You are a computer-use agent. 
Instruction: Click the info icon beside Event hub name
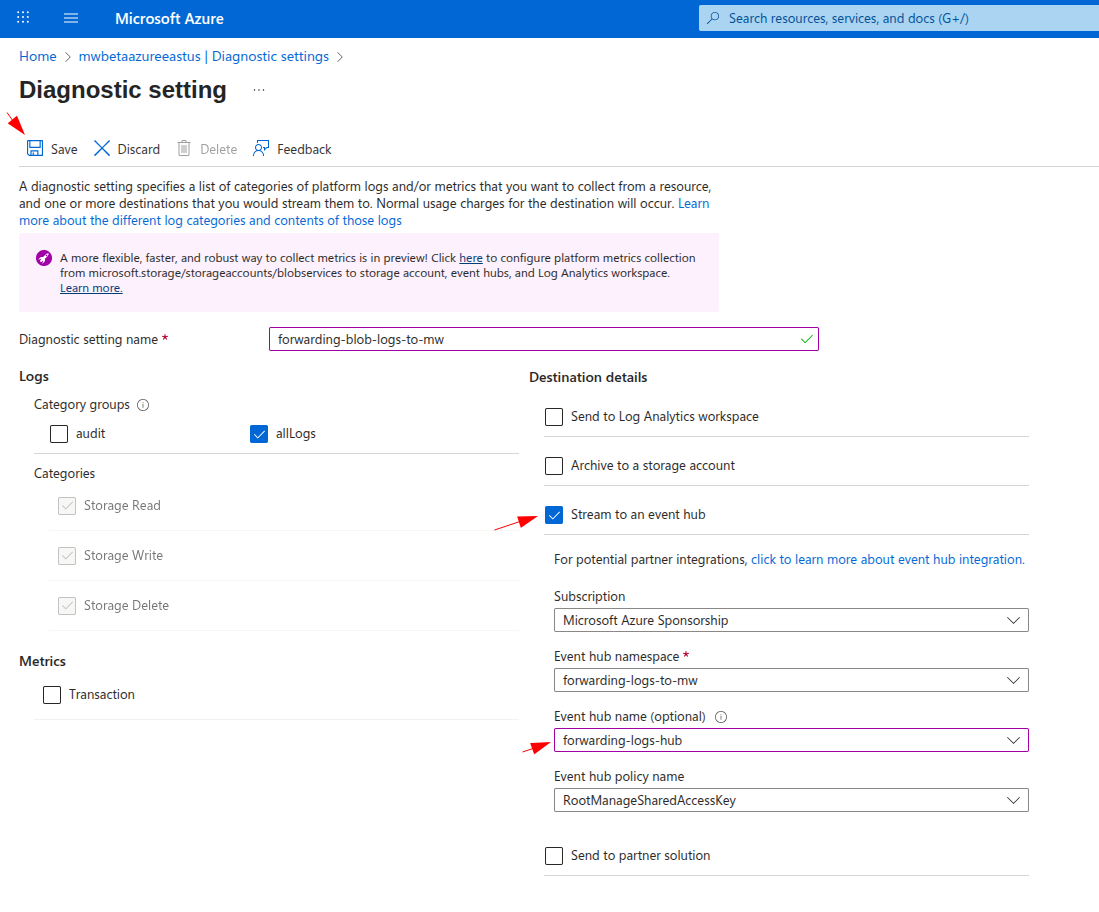pyautogui.click(x=721, y=717)
